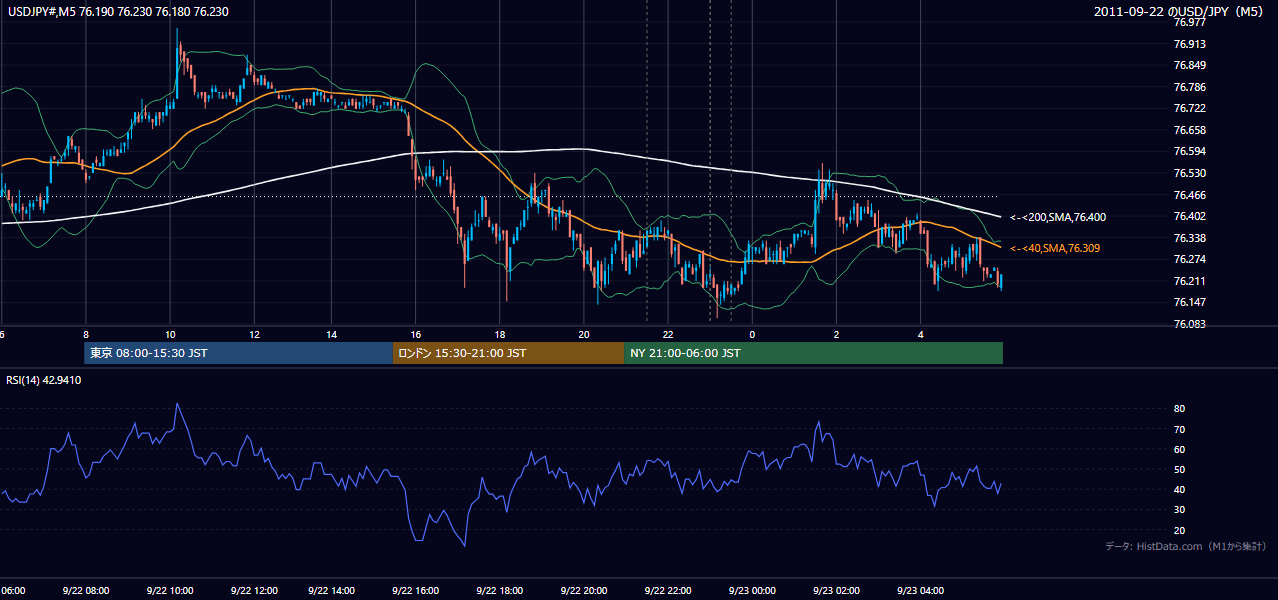This screenshot has width=1278, height=600.
Task: Click price scale value 76.466
Action: coord(1190,195)
